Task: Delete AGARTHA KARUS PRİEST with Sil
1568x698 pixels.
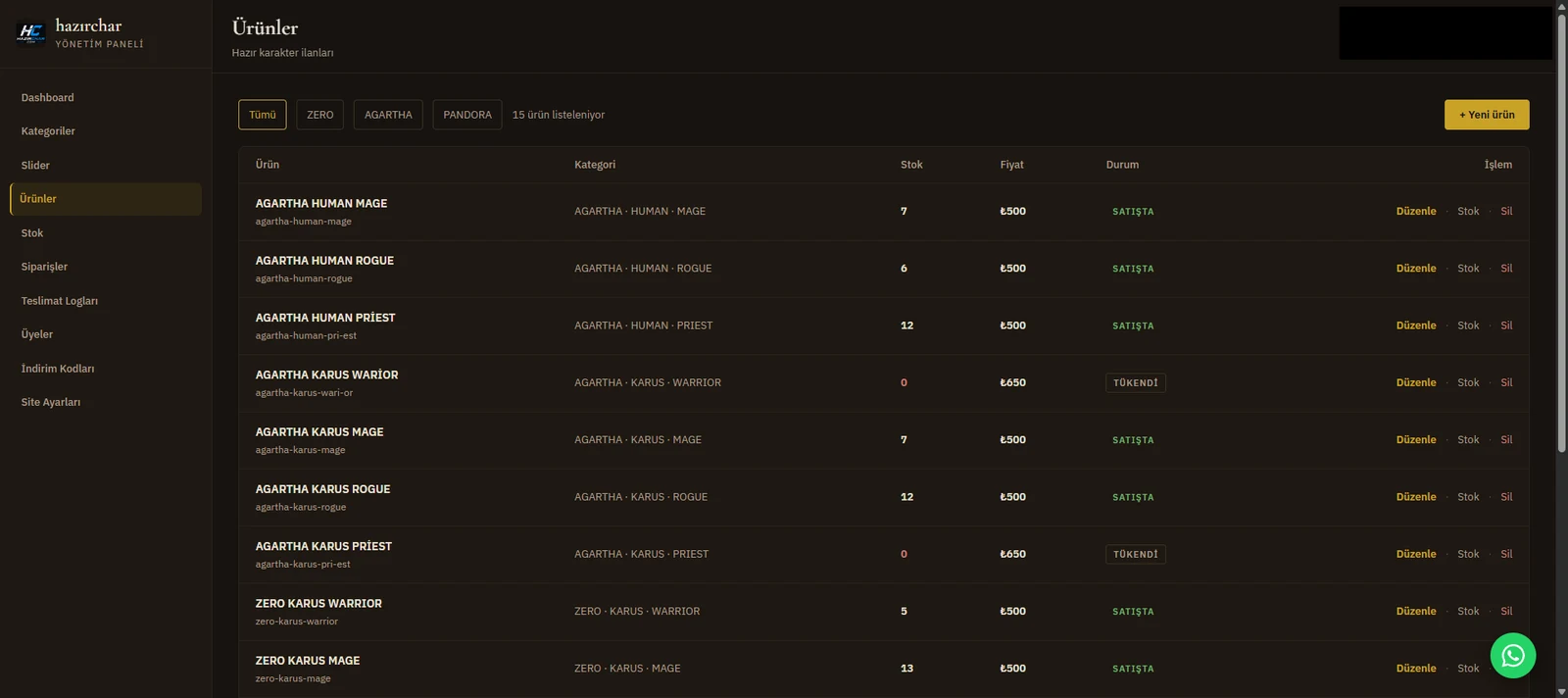Action: pos(1506,555)
